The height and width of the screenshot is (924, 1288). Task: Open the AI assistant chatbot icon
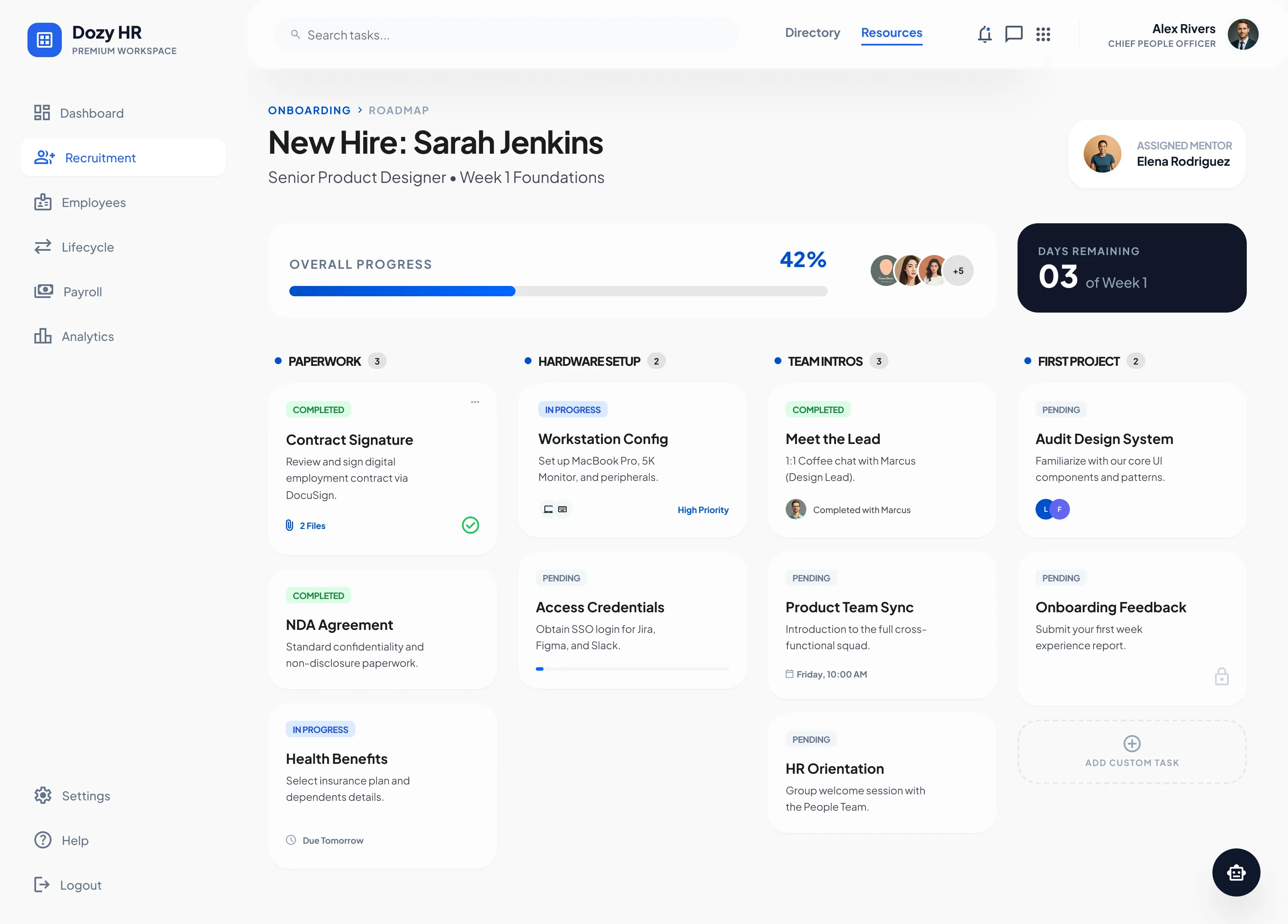(1236, 872)
